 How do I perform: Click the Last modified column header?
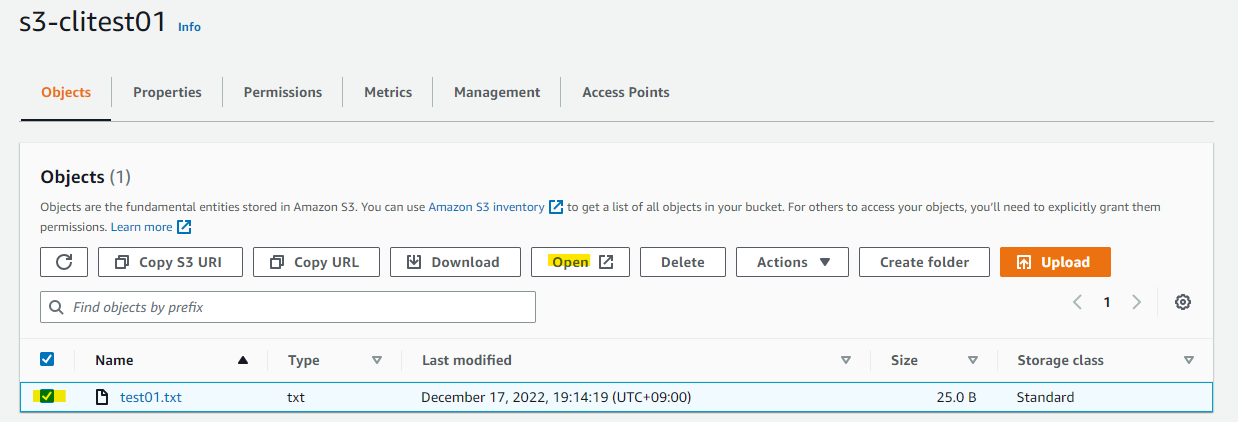pyautogui.click(x=467, y=360)
